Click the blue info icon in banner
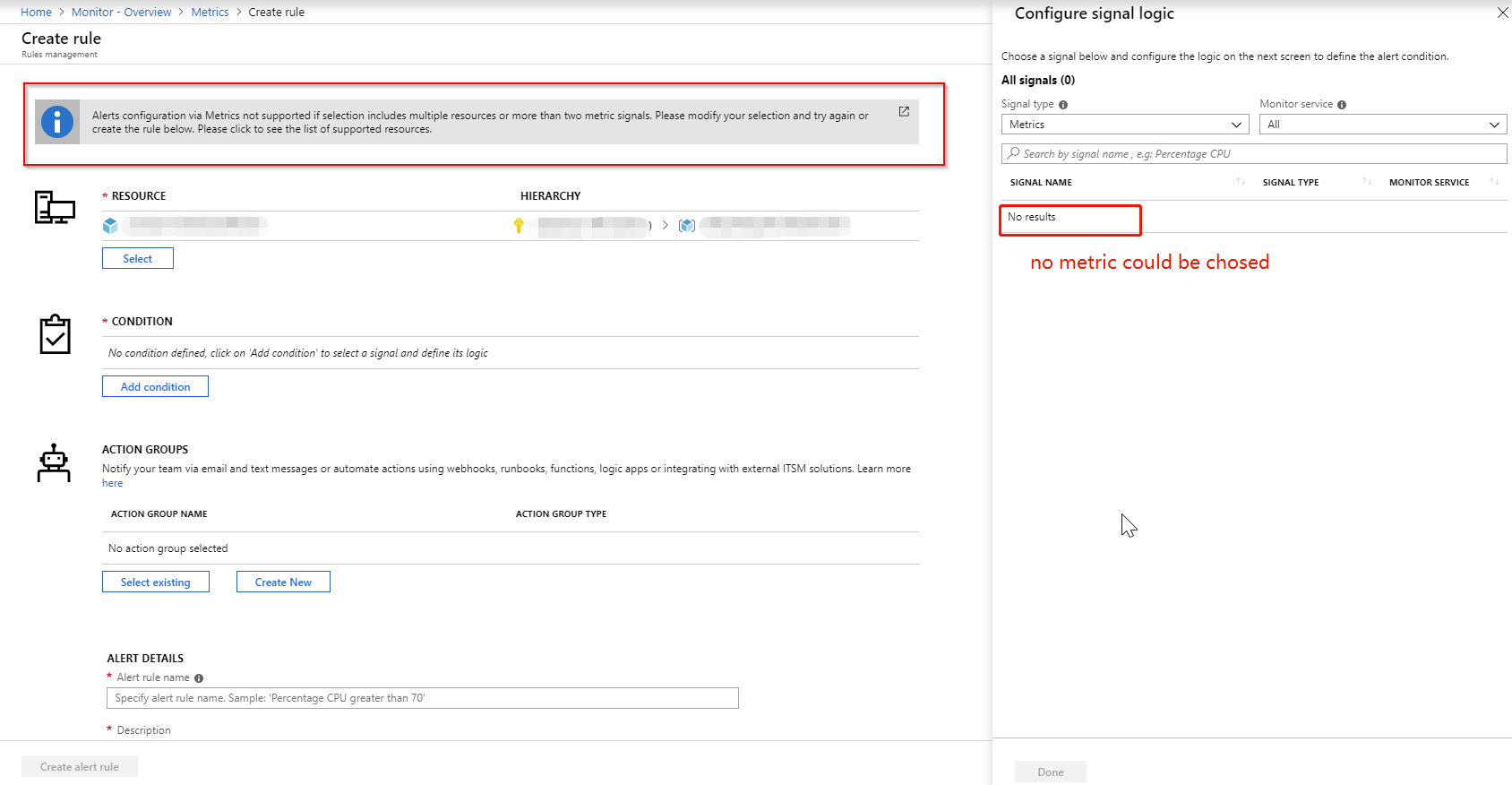 (57, 122)
